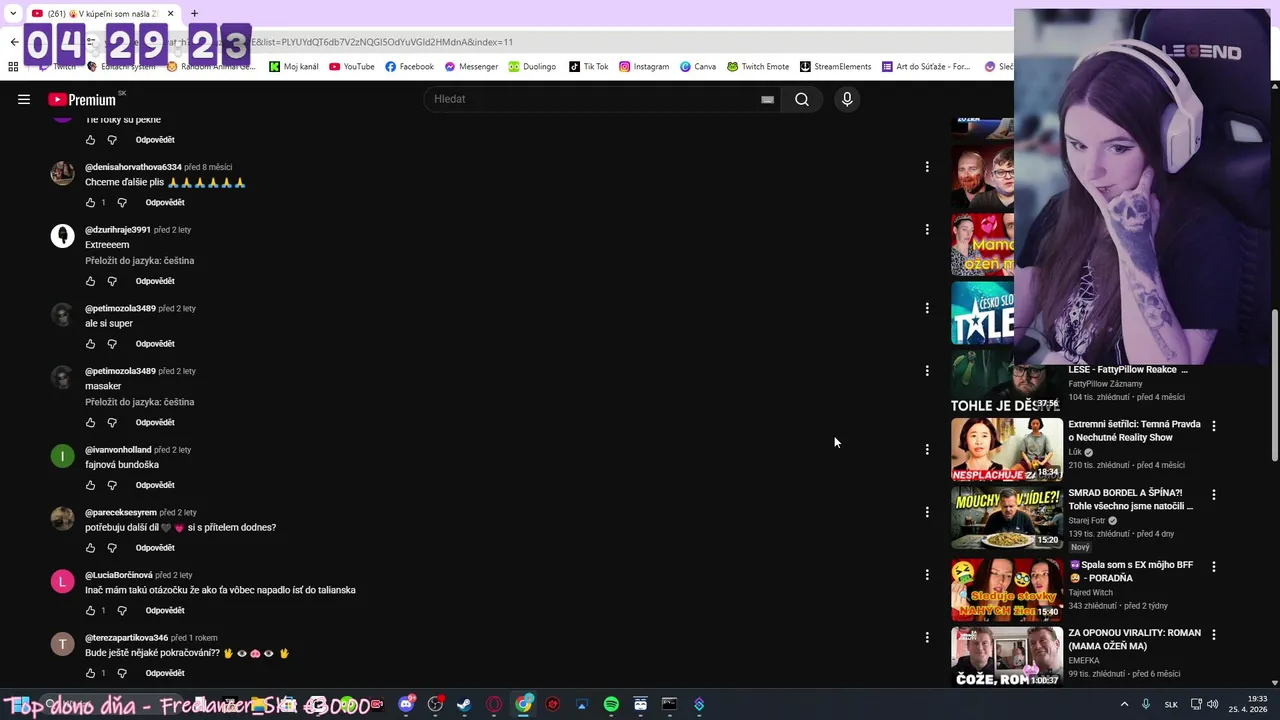
Task: Open options menu for @LuciaBorčinová comment
Action: click(927, 575)
